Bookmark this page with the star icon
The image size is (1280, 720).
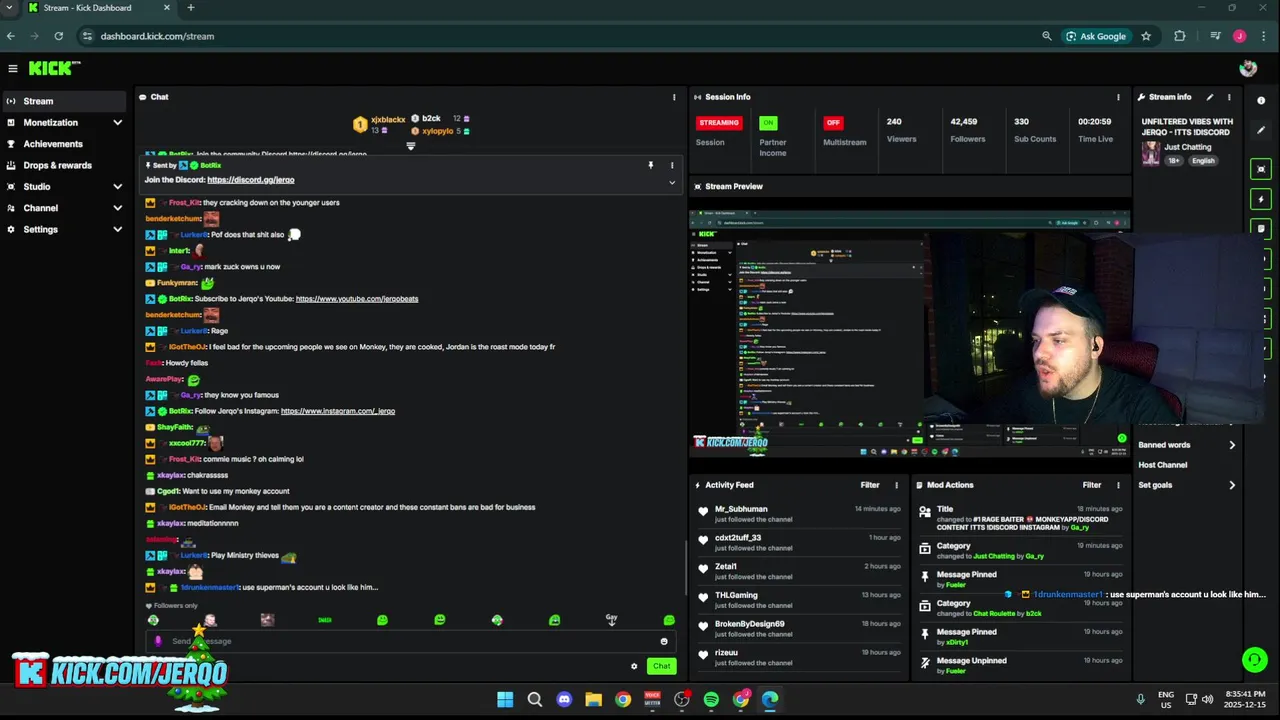[1146, 36]
